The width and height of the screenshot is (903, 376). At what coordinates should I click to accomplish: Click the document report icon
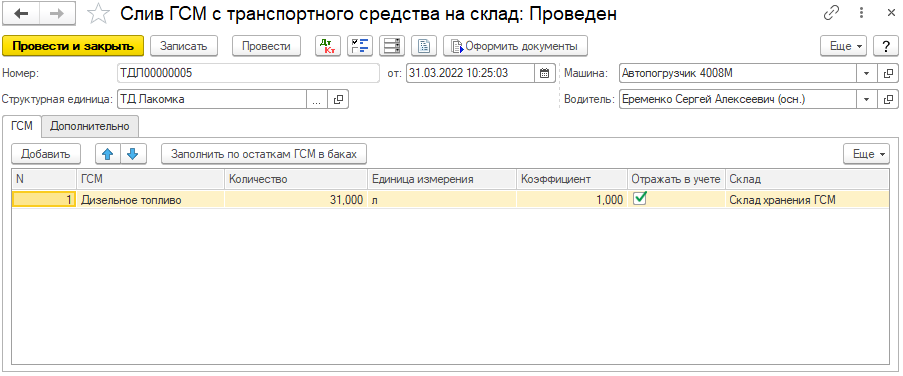click(424, 46)
